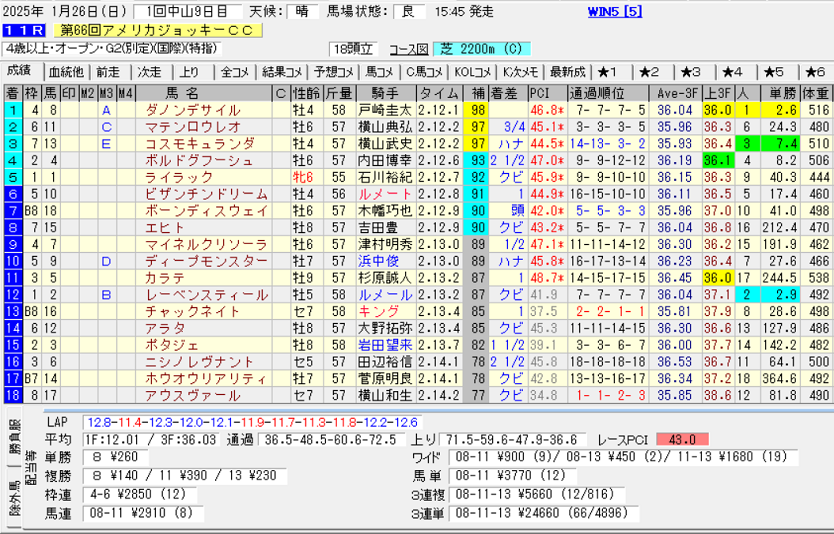Open the ★6 bookmark tab
The width and height of the screenshot is (834, 534).
[814, 71]
